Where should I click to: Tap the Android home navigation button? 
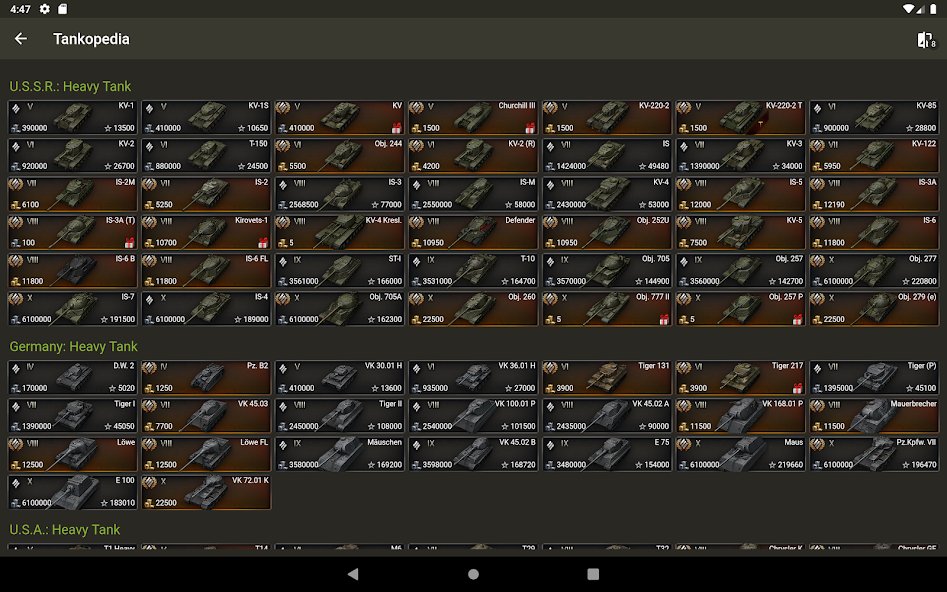tap(472, 572)
